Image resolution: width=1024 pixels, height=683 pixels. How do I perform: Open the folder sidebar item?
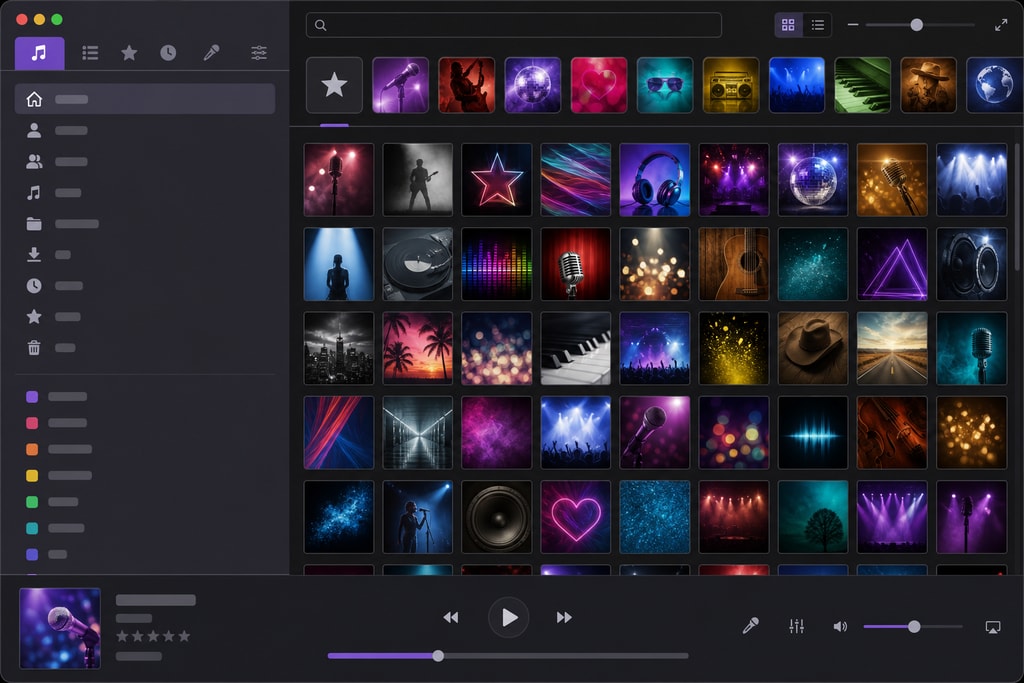coord(34,224)
